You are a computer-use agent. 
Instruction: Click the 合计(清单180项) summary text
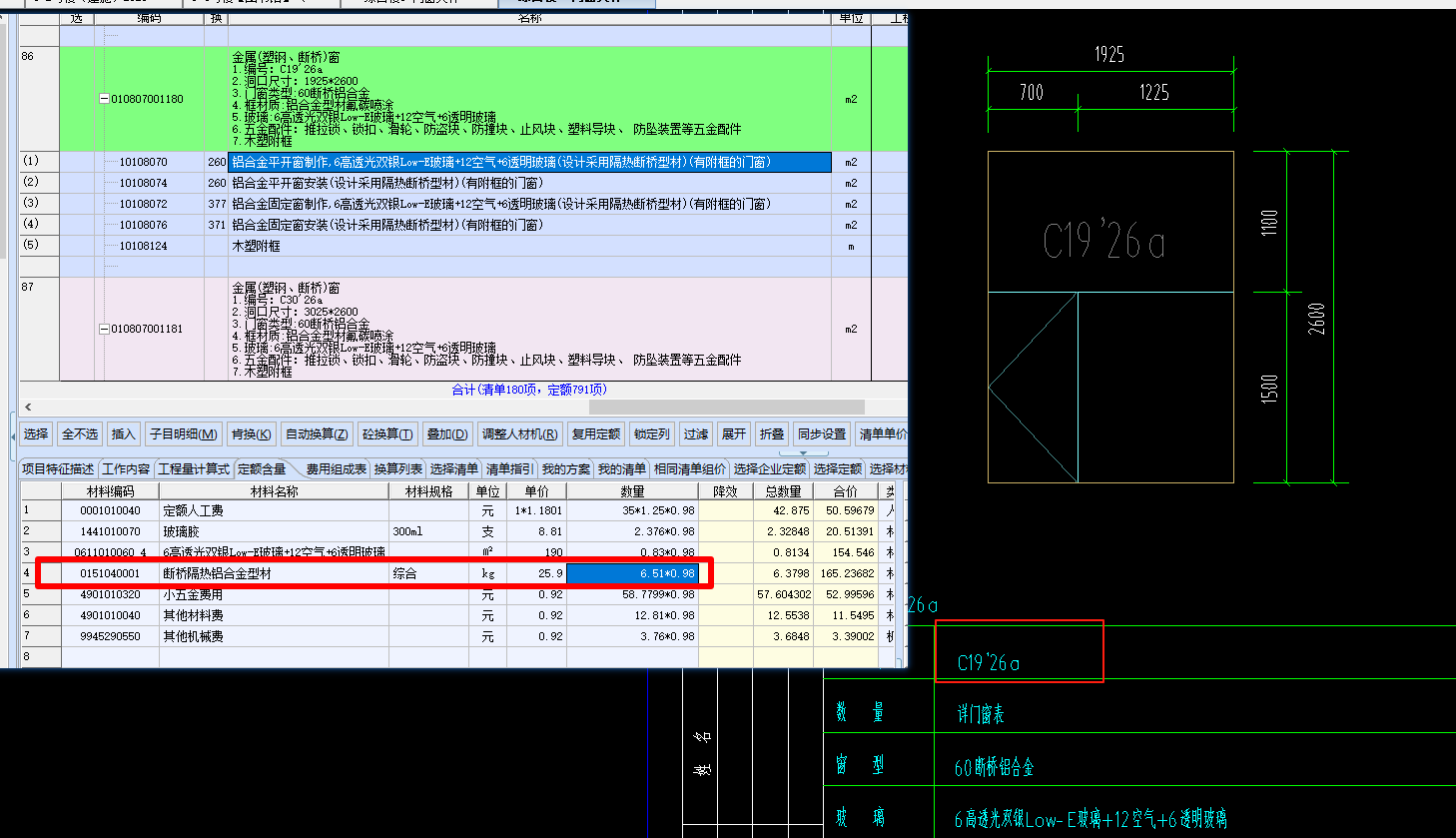coord(529,390)
